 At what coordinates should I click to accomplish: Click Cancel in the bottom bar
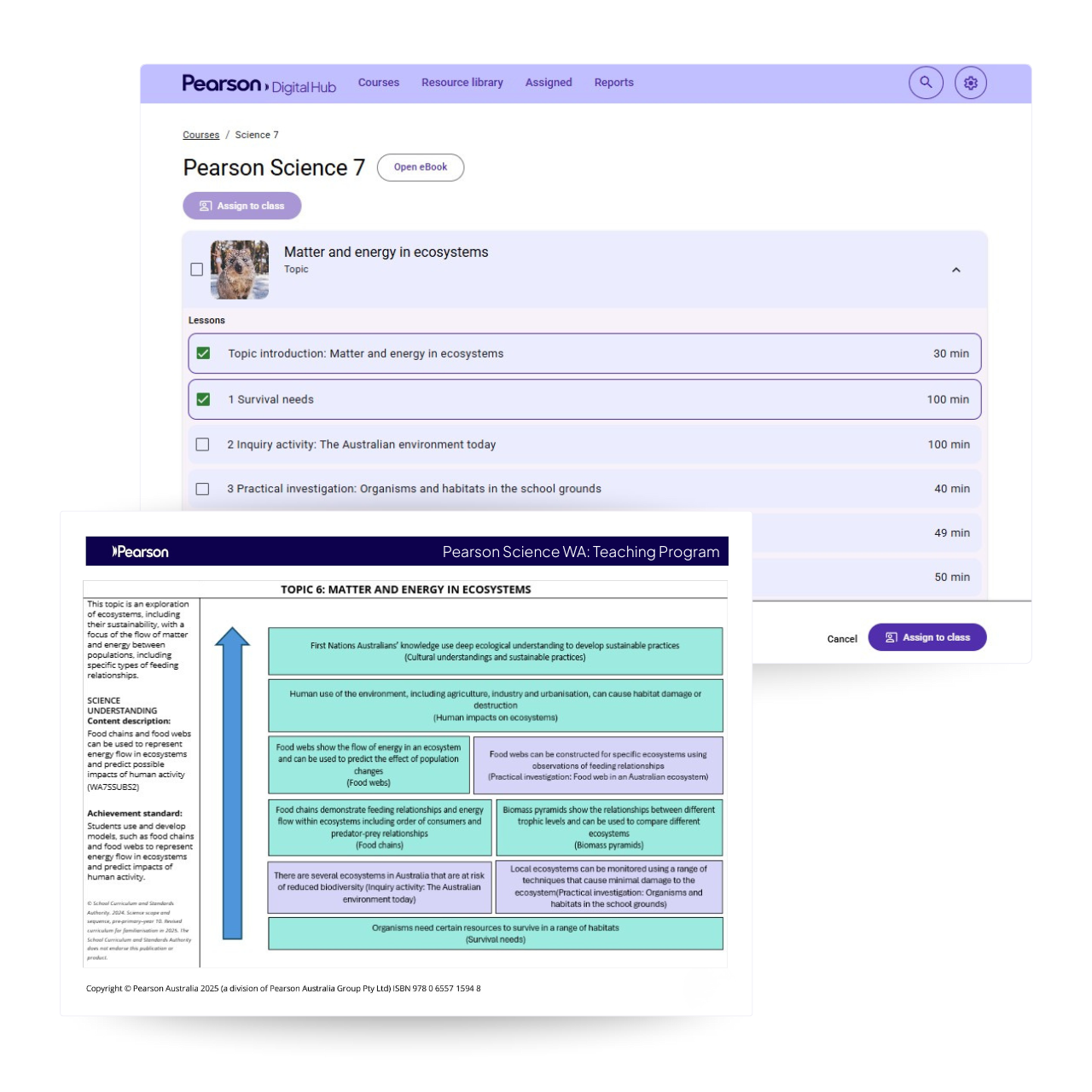point(842,639)
